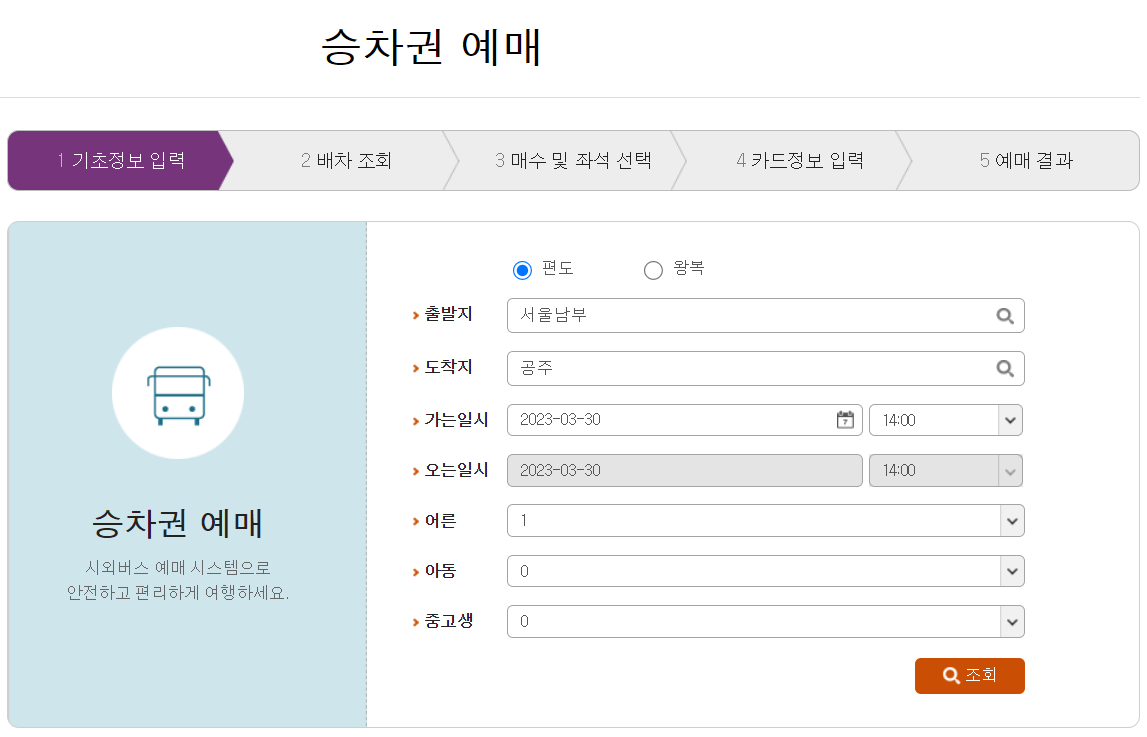Open the departure date calendar icon
This screenshot has height=737, width=1147.
pyautogui.click(x=845, y=420)
